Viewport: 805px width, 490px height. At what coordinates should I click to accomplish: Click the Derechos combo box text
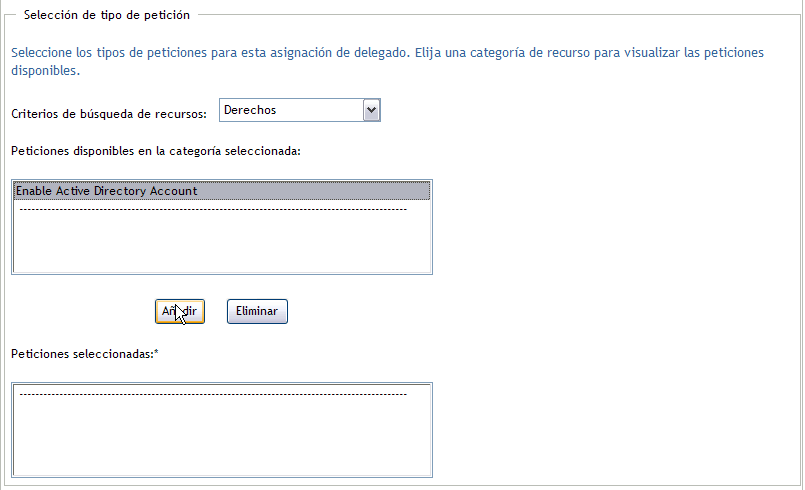(290, 110)
